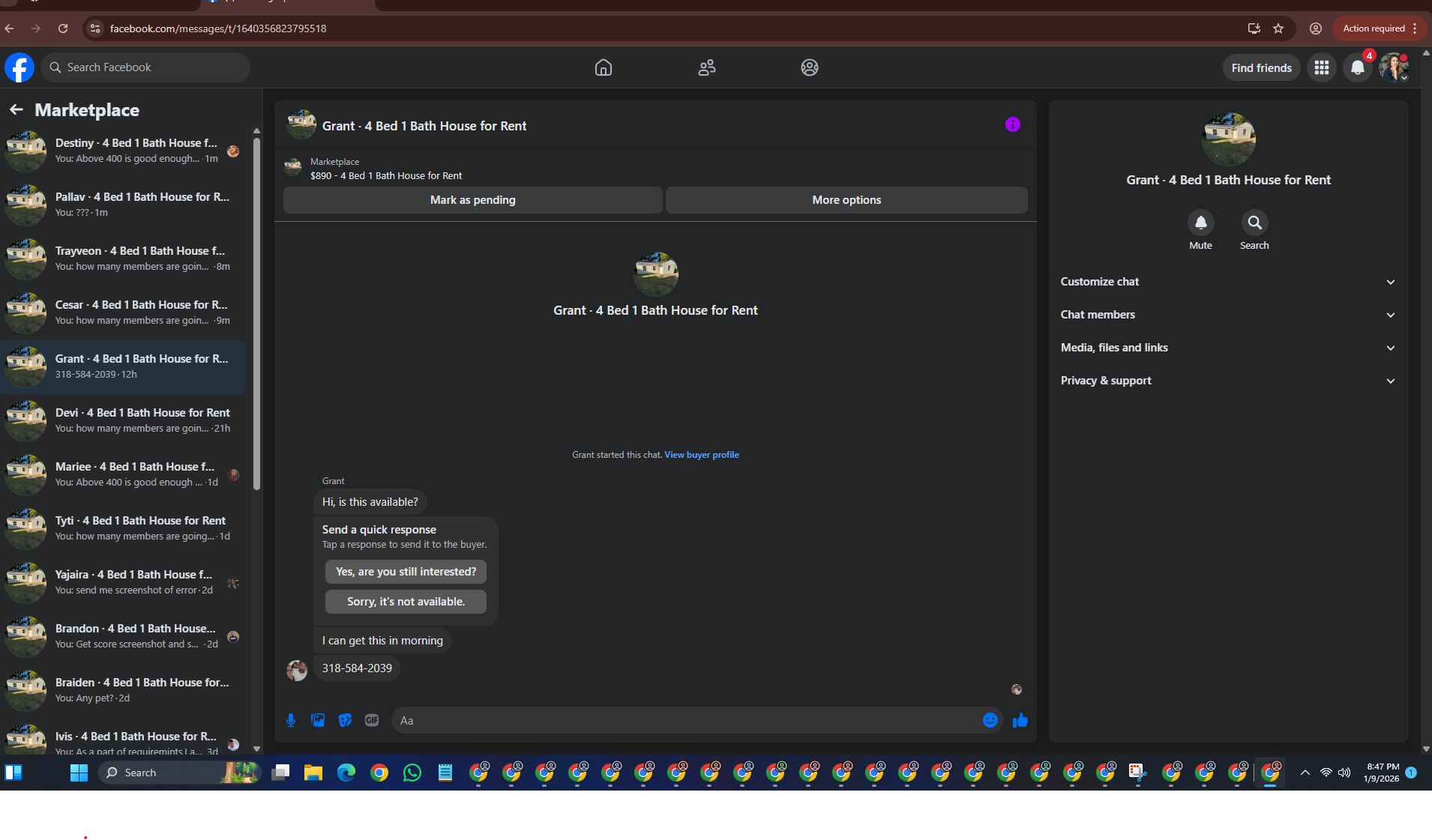Viewport: 1432px width, 840px height.
Task: Open account profile picture menu
Action: coord(1394,67)
